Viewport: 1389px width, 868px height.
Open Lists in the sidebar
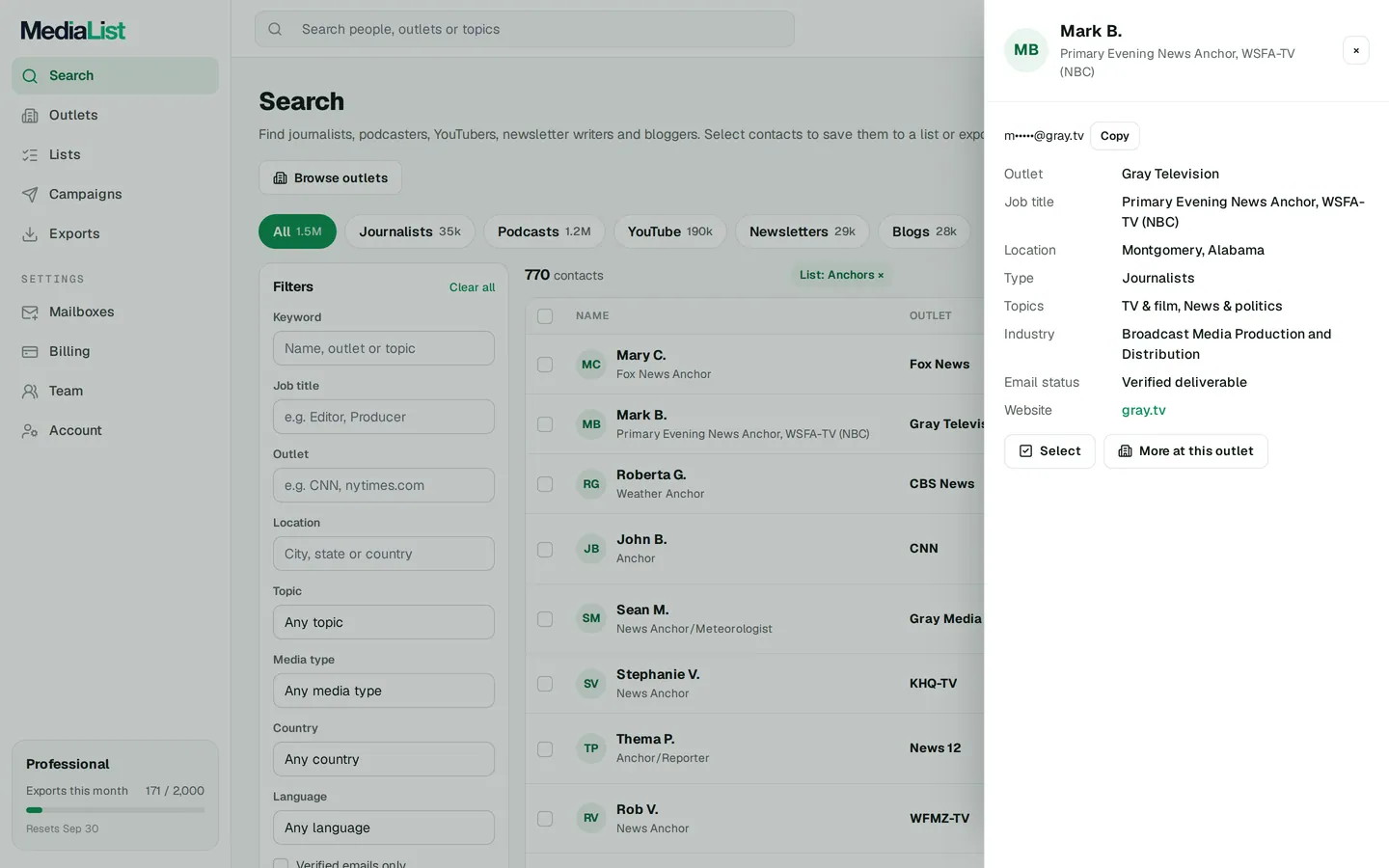click(x=115, y=154)
